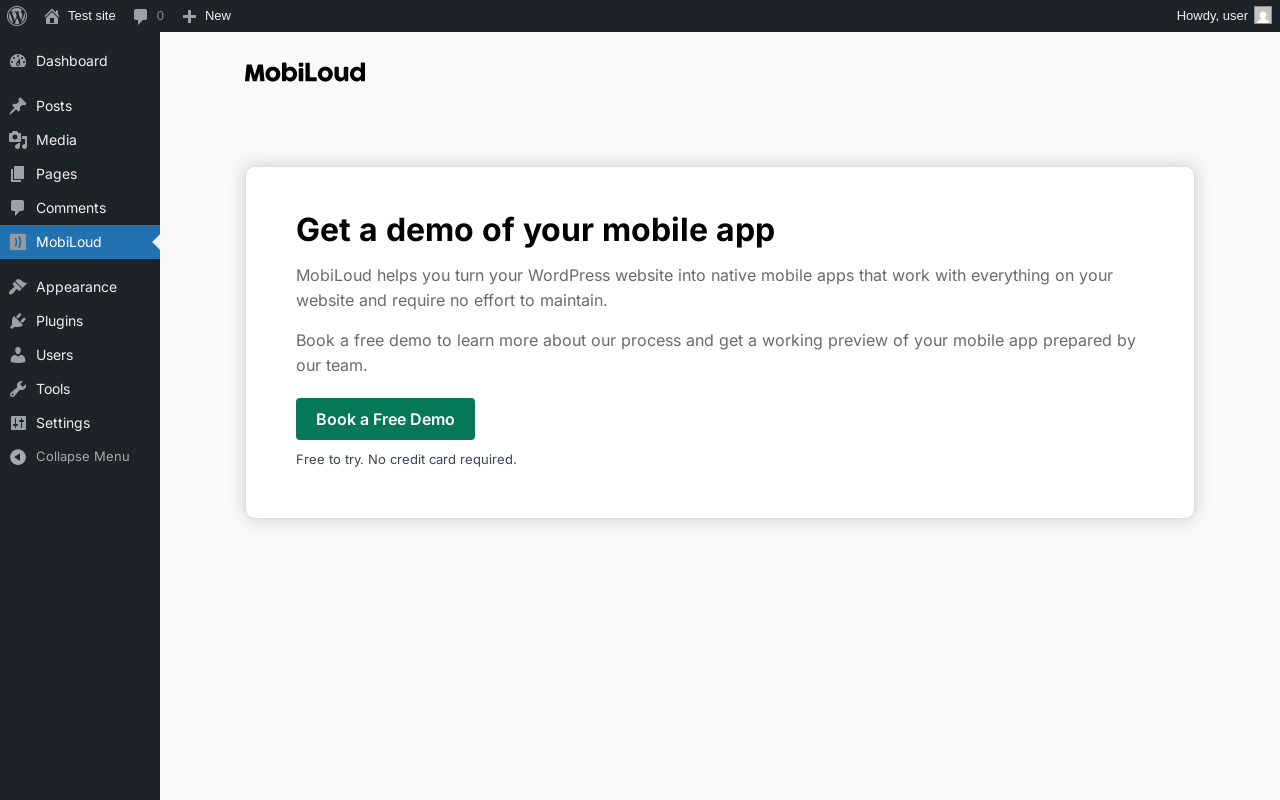The height and width of the screenshot is (800, 1280).
Task: Open Comments in the sidebar
Action: tap(80, 208)
